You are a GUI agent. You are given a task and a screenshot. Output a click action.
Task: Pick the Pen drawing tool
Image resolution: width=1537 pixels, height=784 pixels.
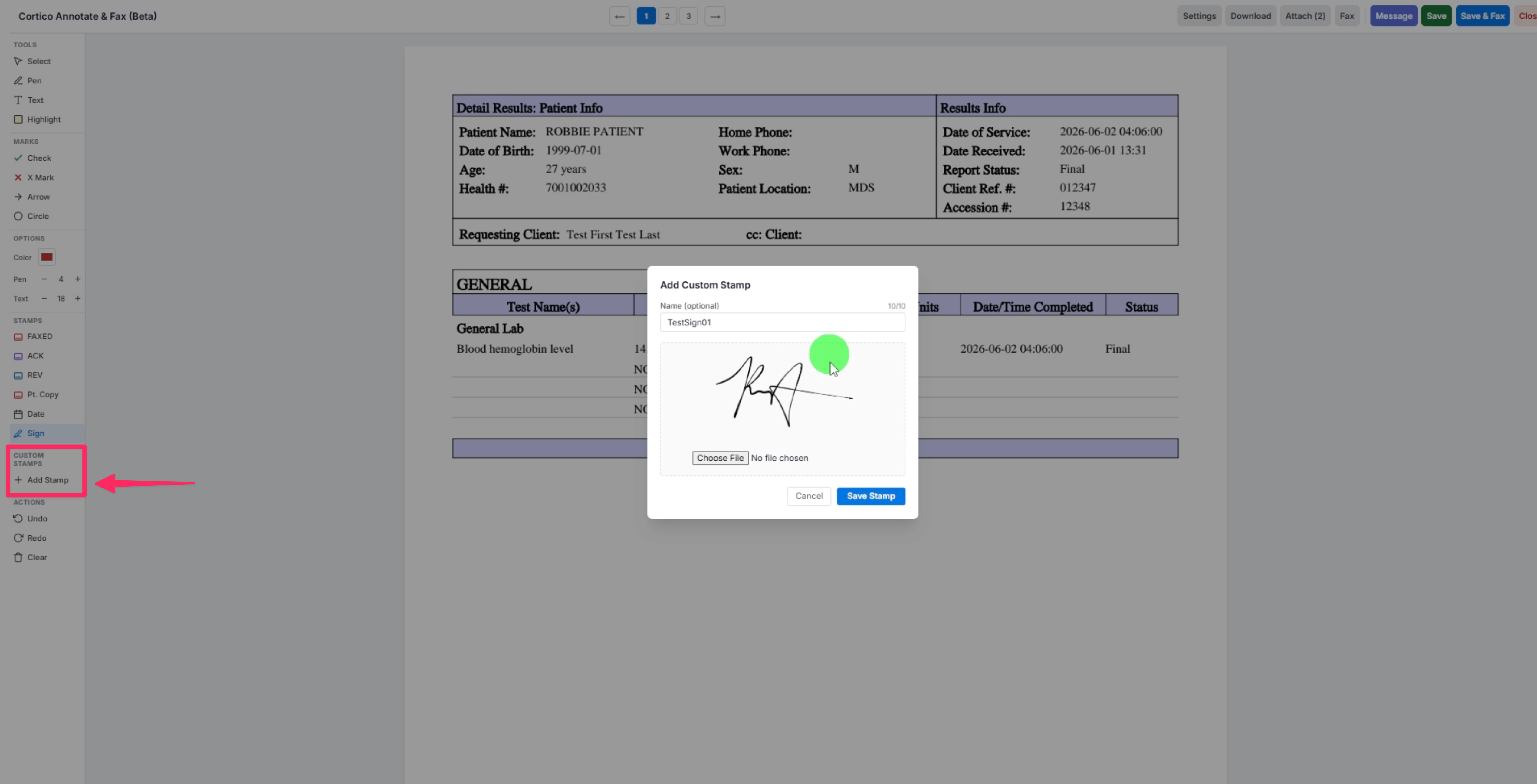point(34,80)
